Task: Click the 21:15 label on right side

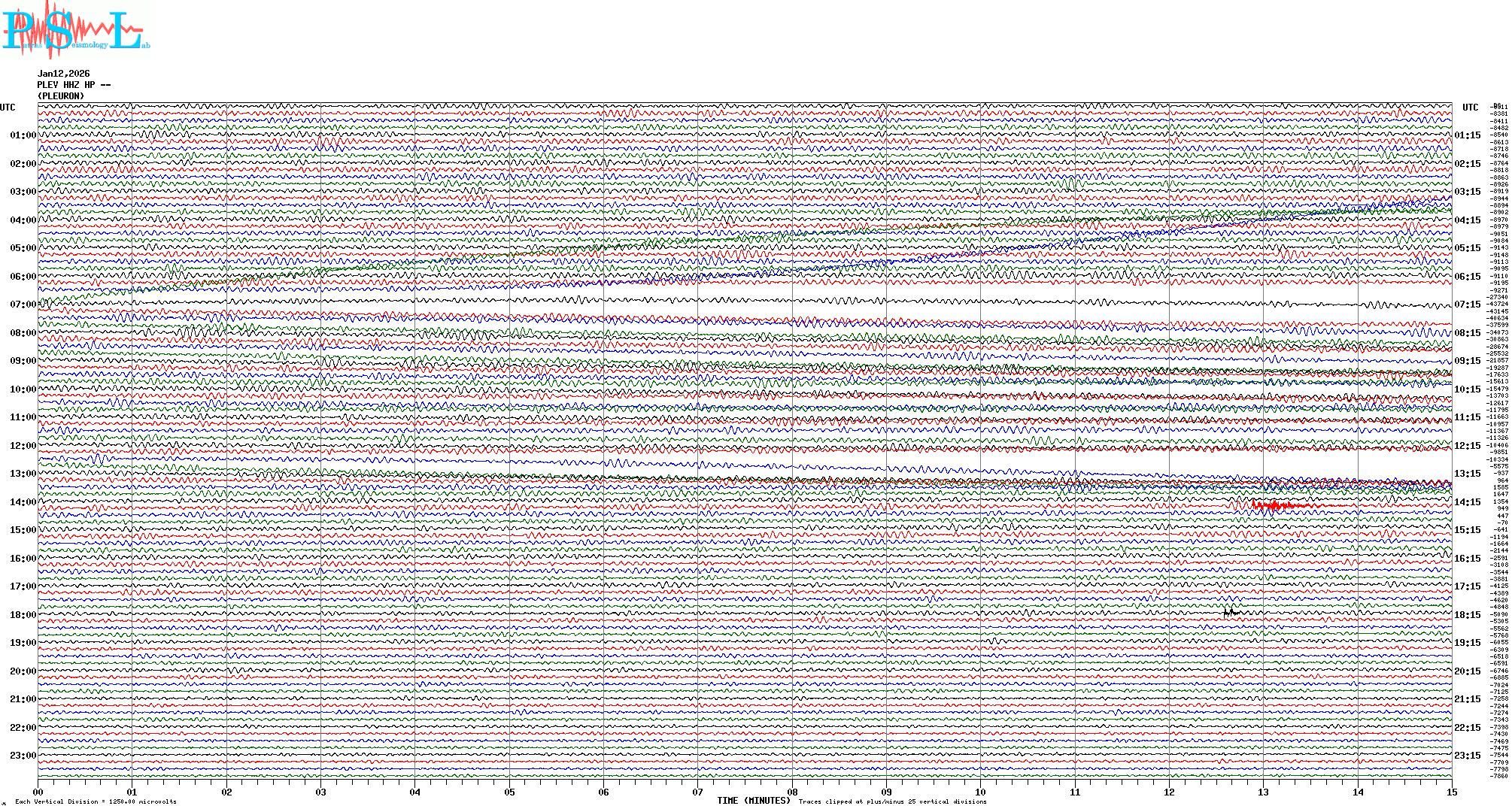Action: [1468, 699]
